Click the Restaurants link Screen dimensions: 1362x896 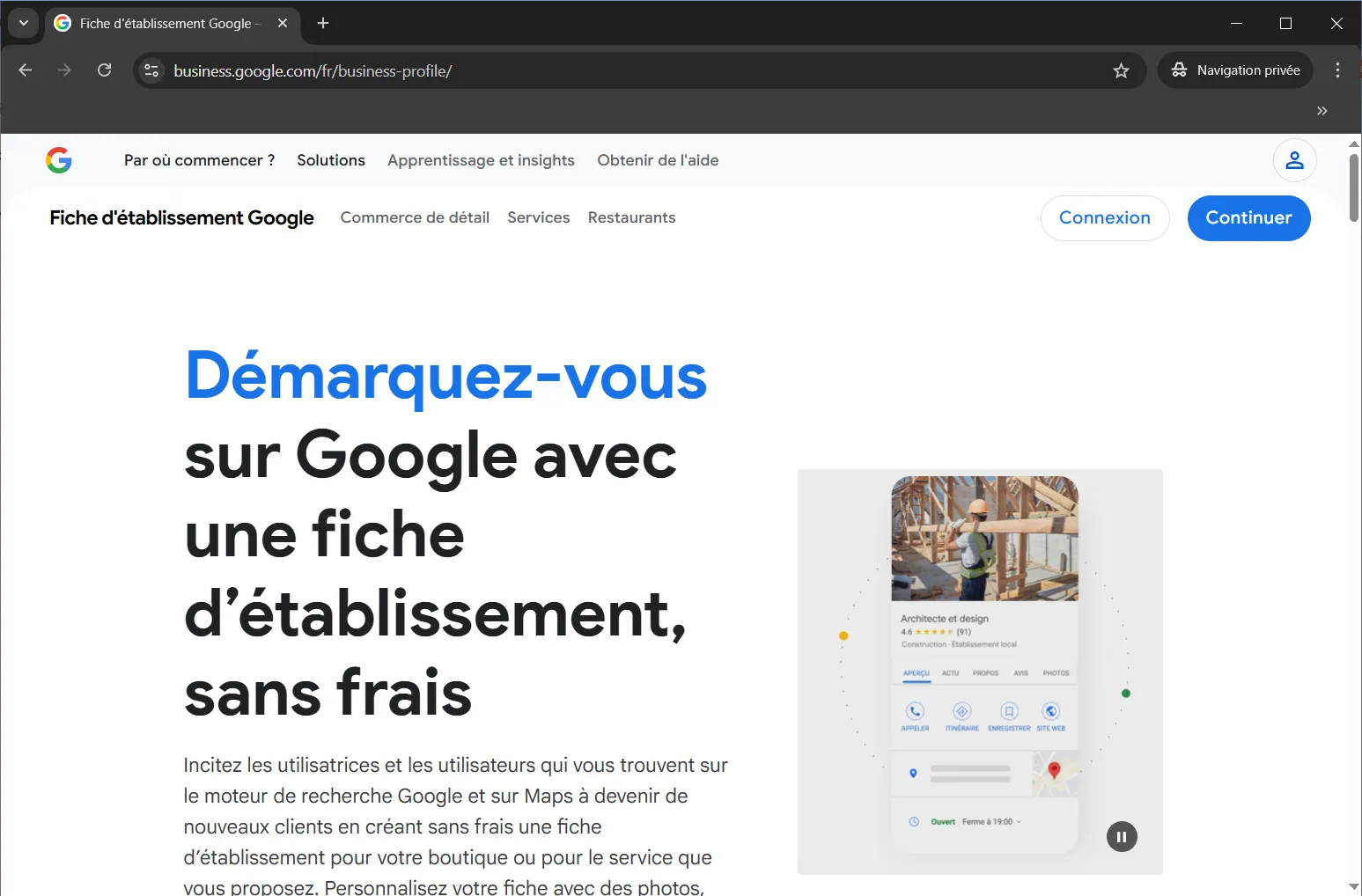(631, 217)
